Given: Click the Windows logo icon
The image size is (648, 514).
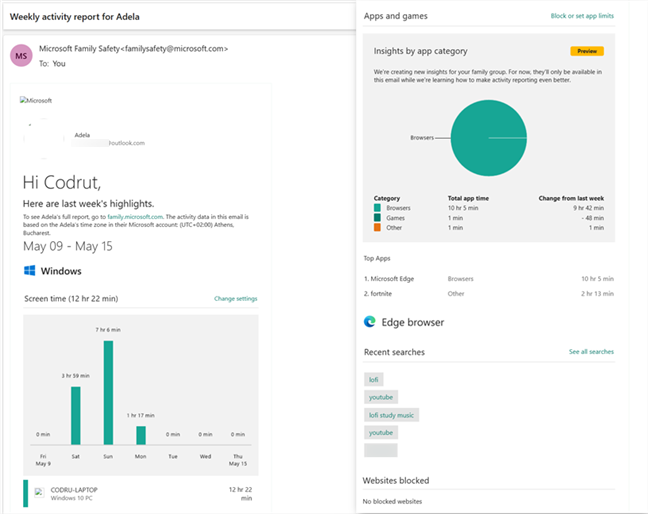Looking at the screenshot, I should click(x=29, y=271).
